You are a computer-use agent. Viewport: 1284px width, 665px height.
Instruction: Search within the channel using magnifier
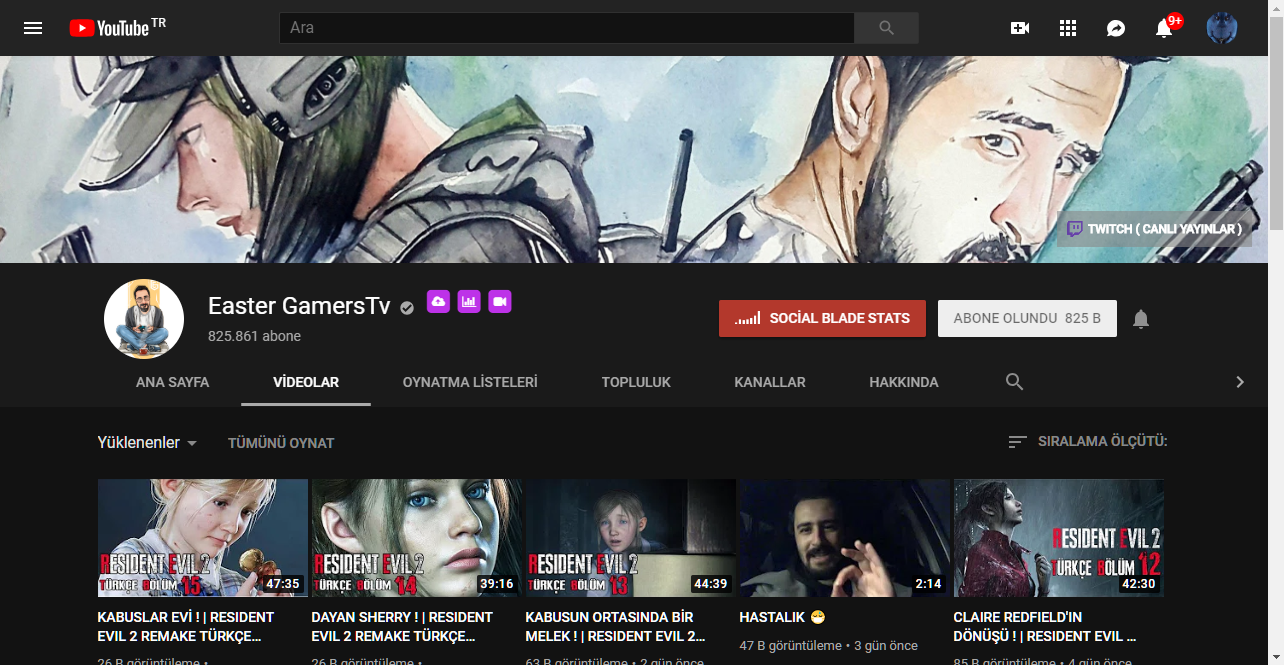[x=1014, y=382]
